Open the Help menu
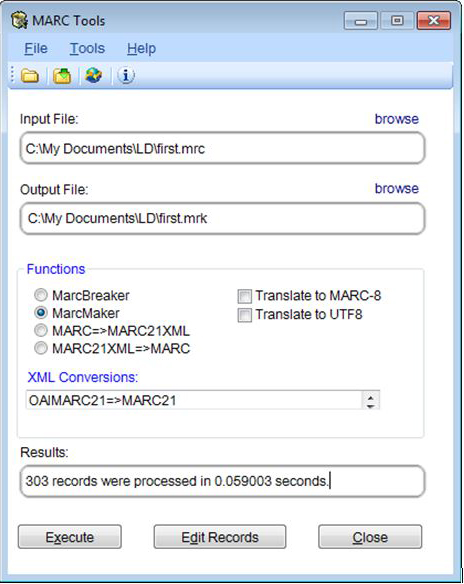 [x=141, y=48]
